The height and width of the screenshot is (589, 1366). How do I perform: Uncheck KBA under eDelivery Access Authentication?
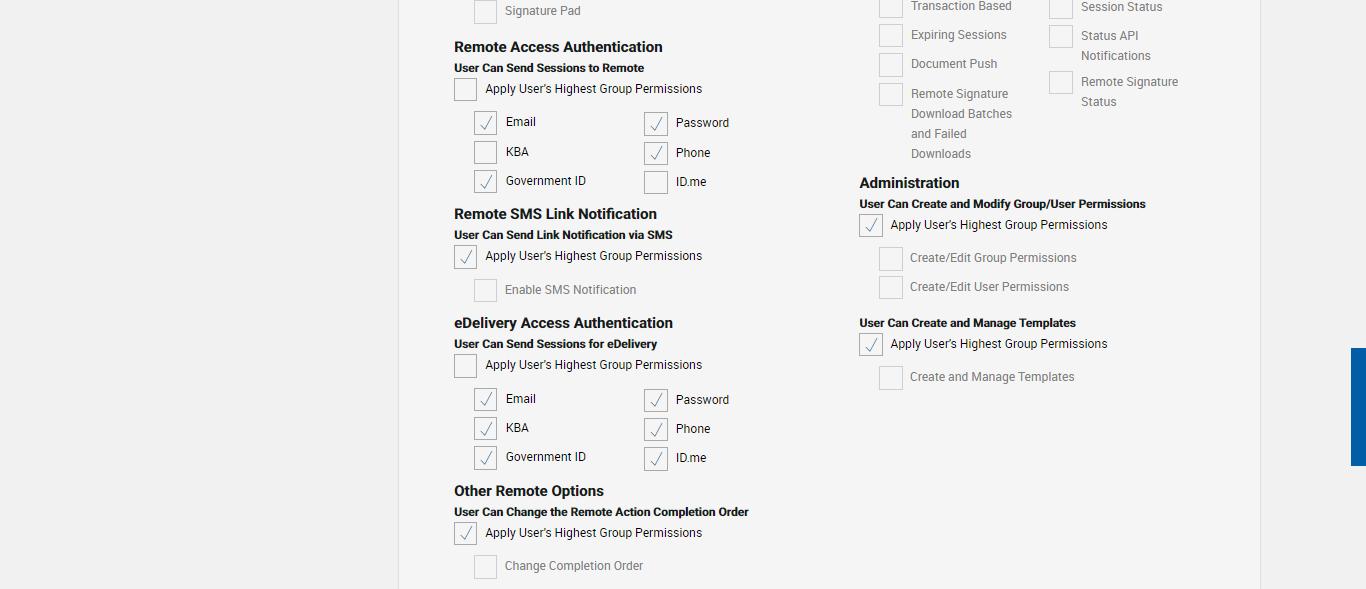[486, 428]
